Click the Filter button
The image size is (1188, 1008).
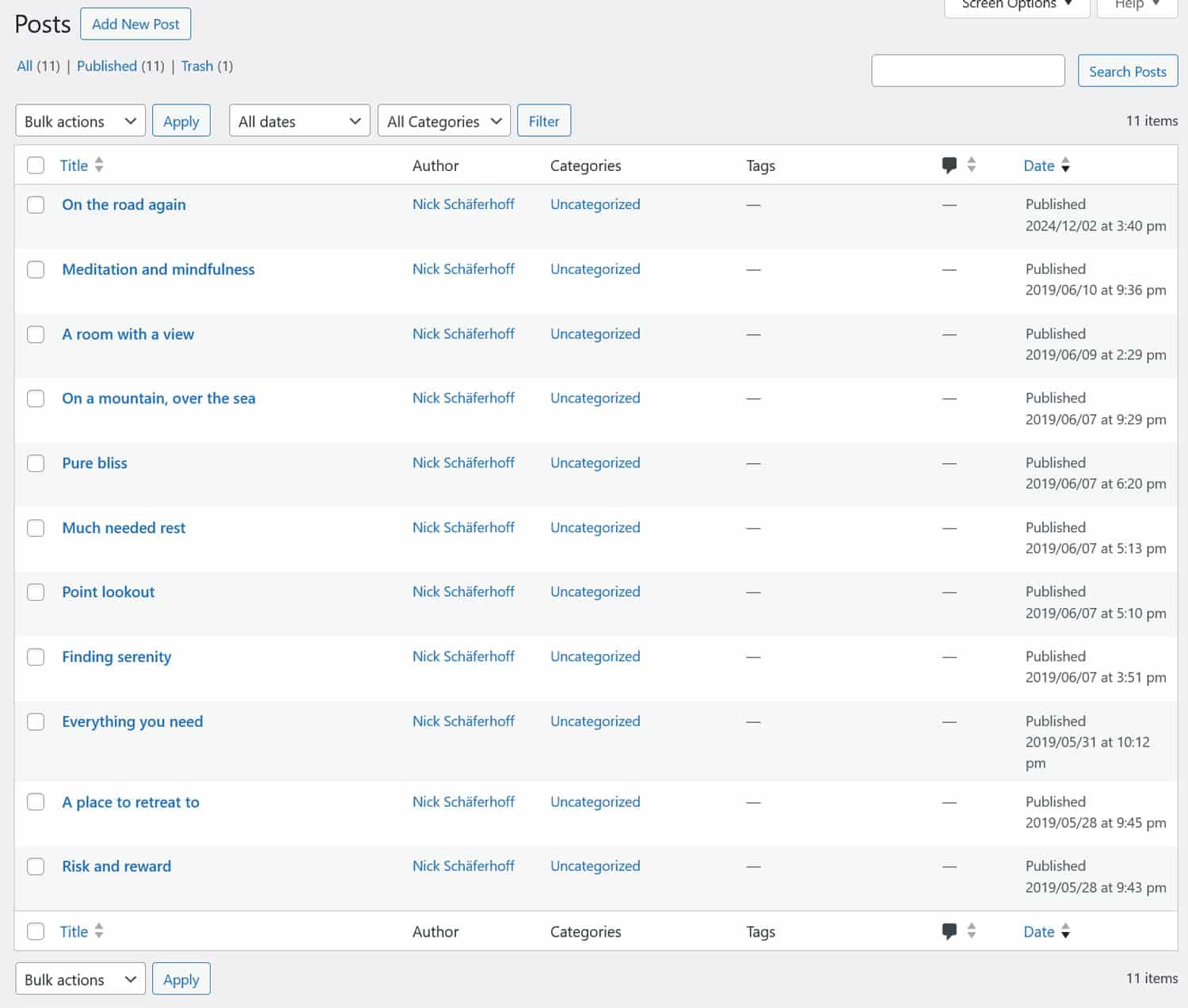tap(544, 120)
